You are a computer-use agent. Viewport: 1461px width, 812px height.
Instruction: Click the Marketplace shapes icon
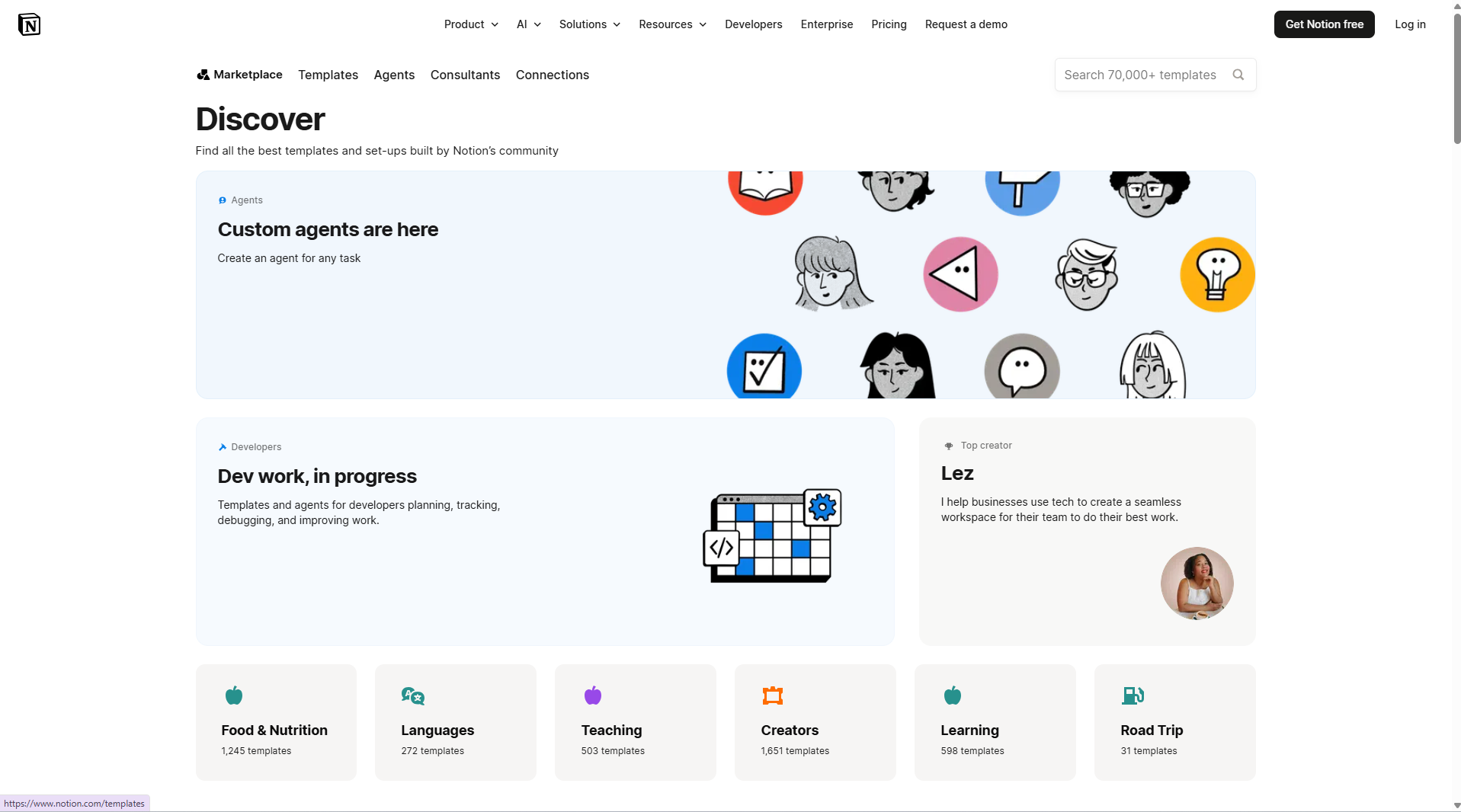pyautogui.click(x=203, y=75)
